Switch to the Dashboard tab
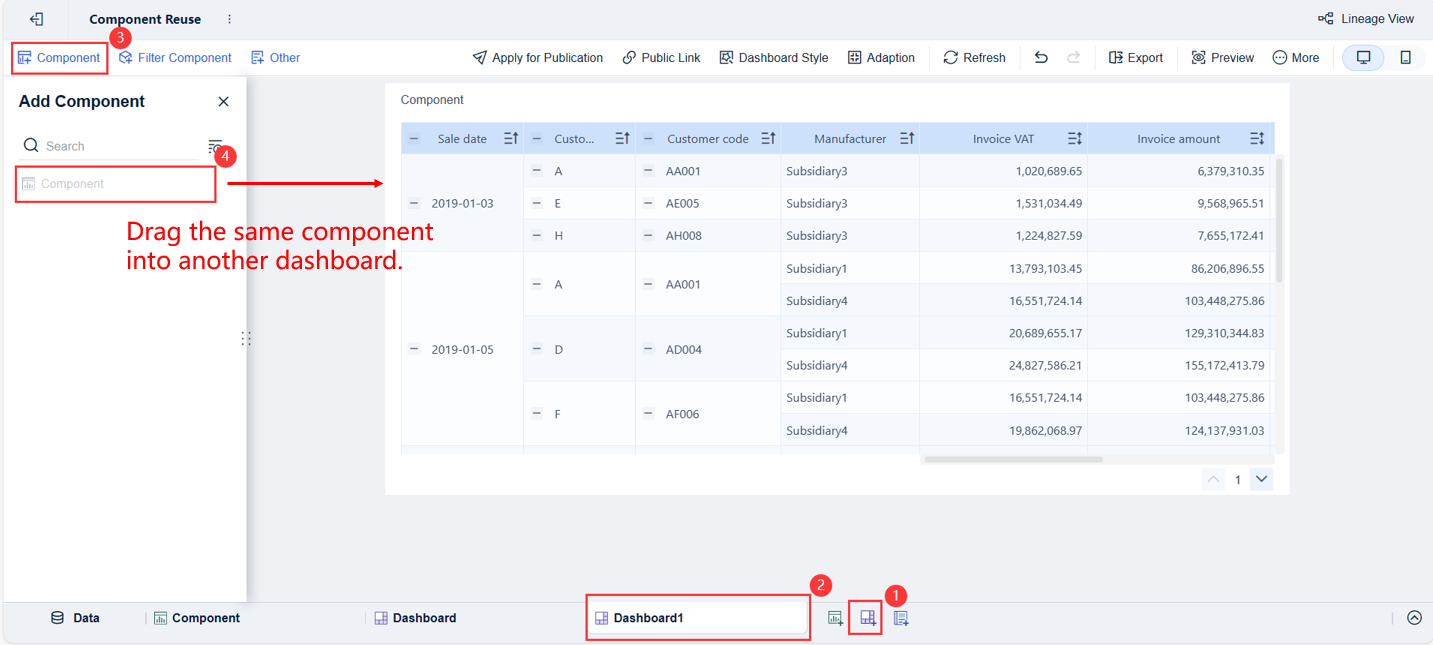Viewport: 1433px width, 645px height. click(x=415, y=618)
